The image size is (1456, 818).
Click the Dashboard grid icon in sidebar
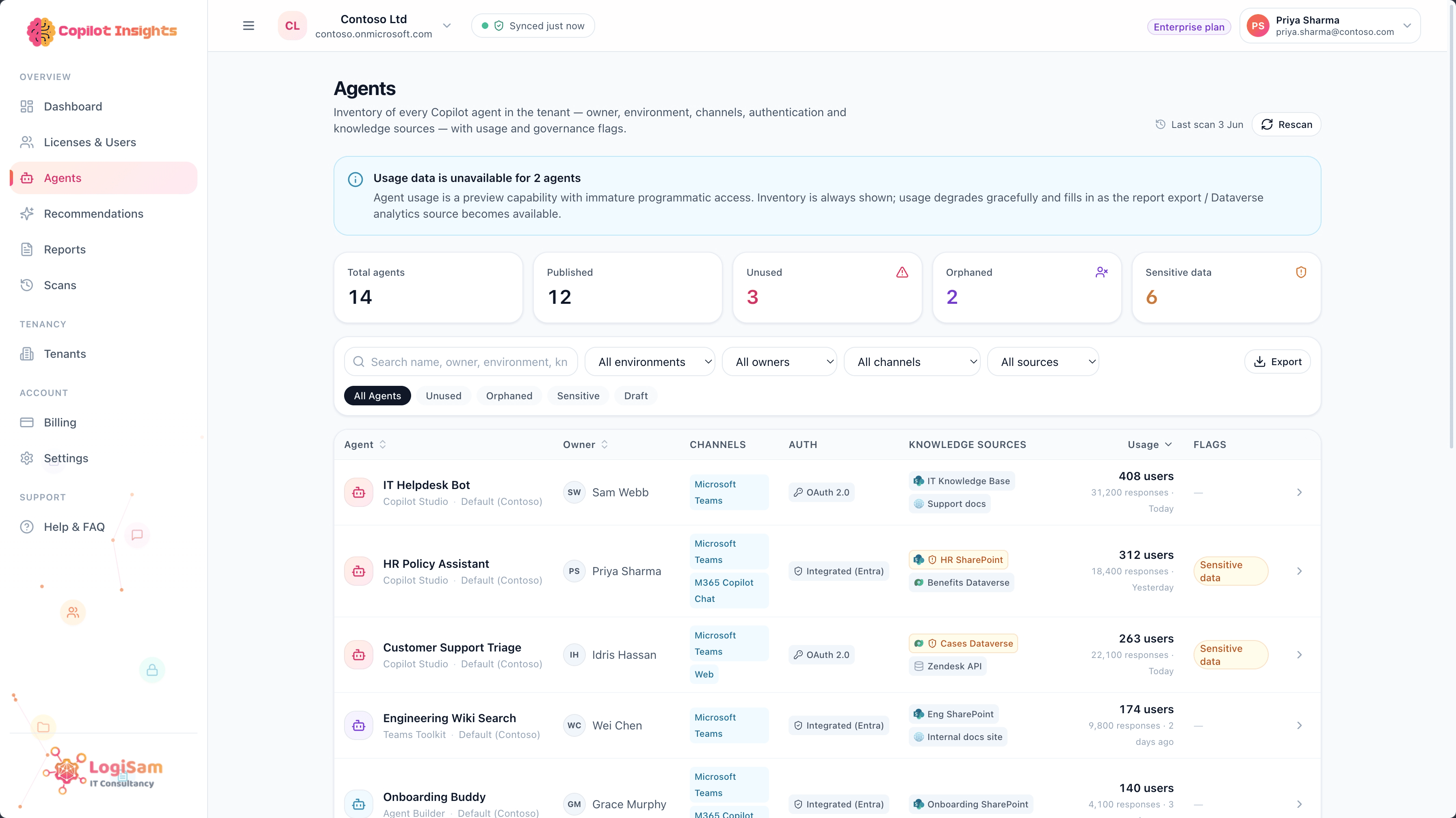pyautogui.click(x=26, y=106)
